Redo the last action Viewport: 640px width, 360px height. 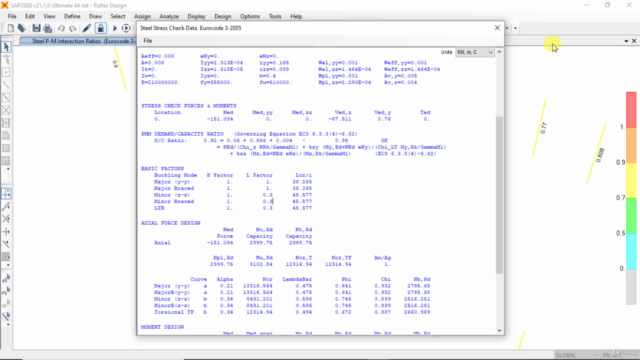point(73,28)
